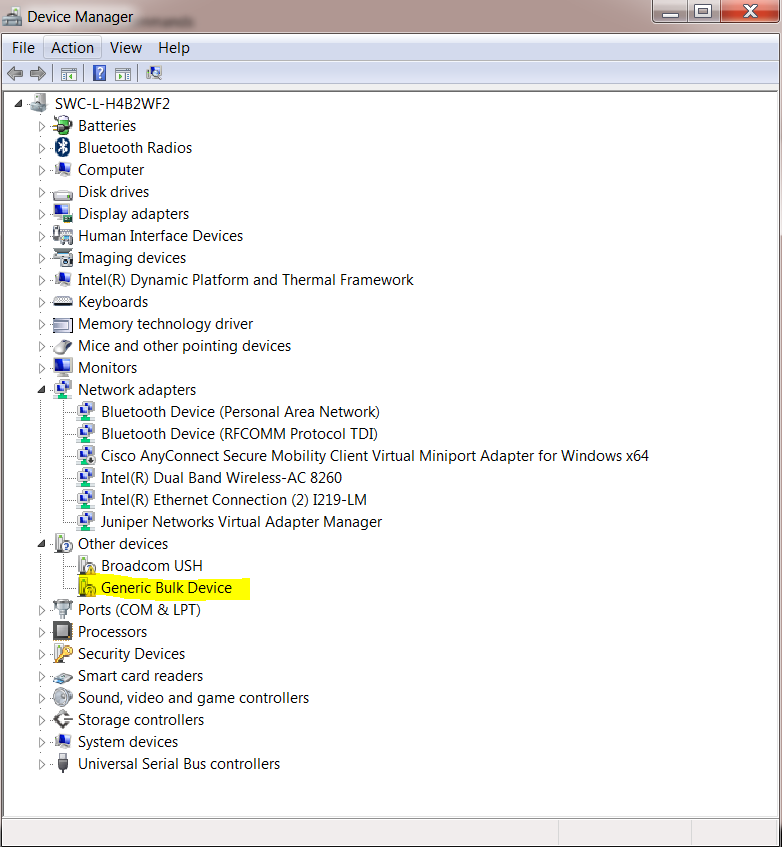The width and height of the screenshot is (782, 847).
Task: Select Generic Bulk Device entry
Action: click(x=166, y=588)
